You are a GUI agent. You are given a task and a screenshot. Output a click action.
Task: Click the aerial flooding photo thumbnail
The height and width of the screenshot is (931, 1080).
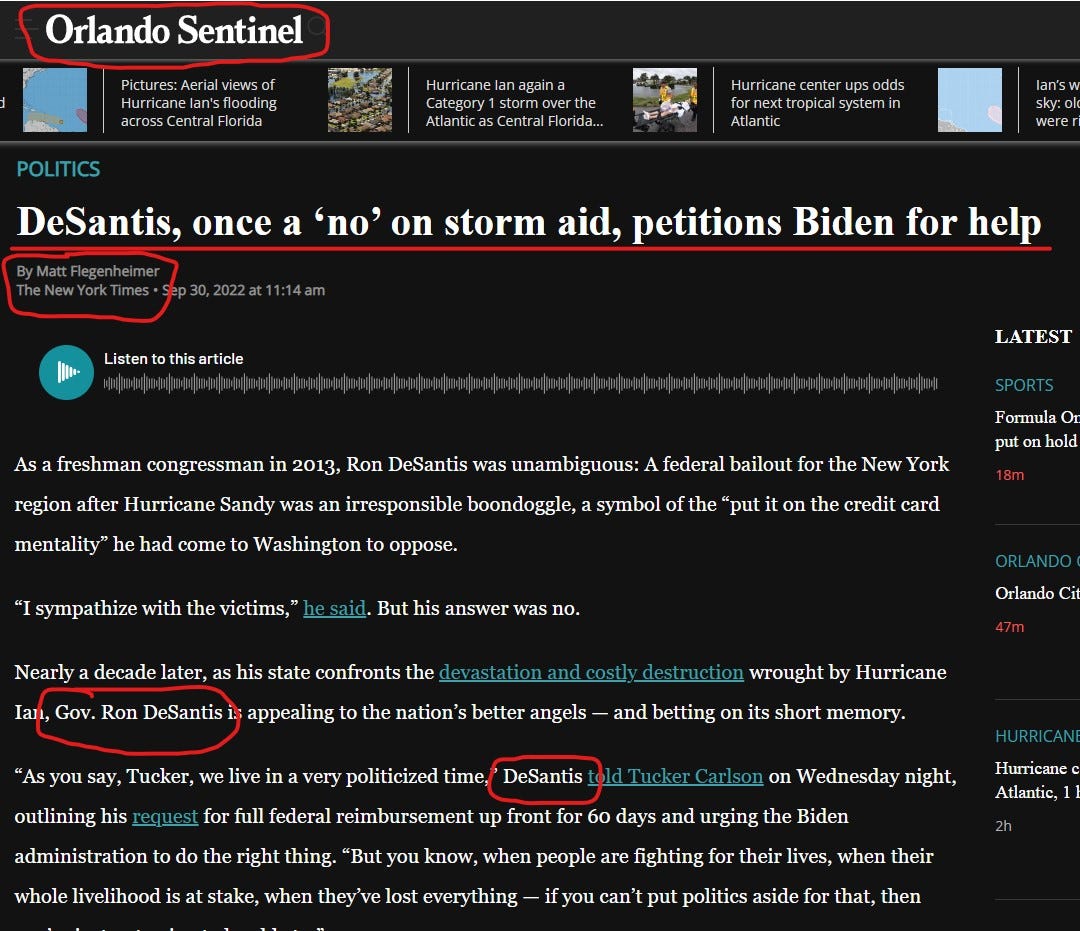[360, 100]
